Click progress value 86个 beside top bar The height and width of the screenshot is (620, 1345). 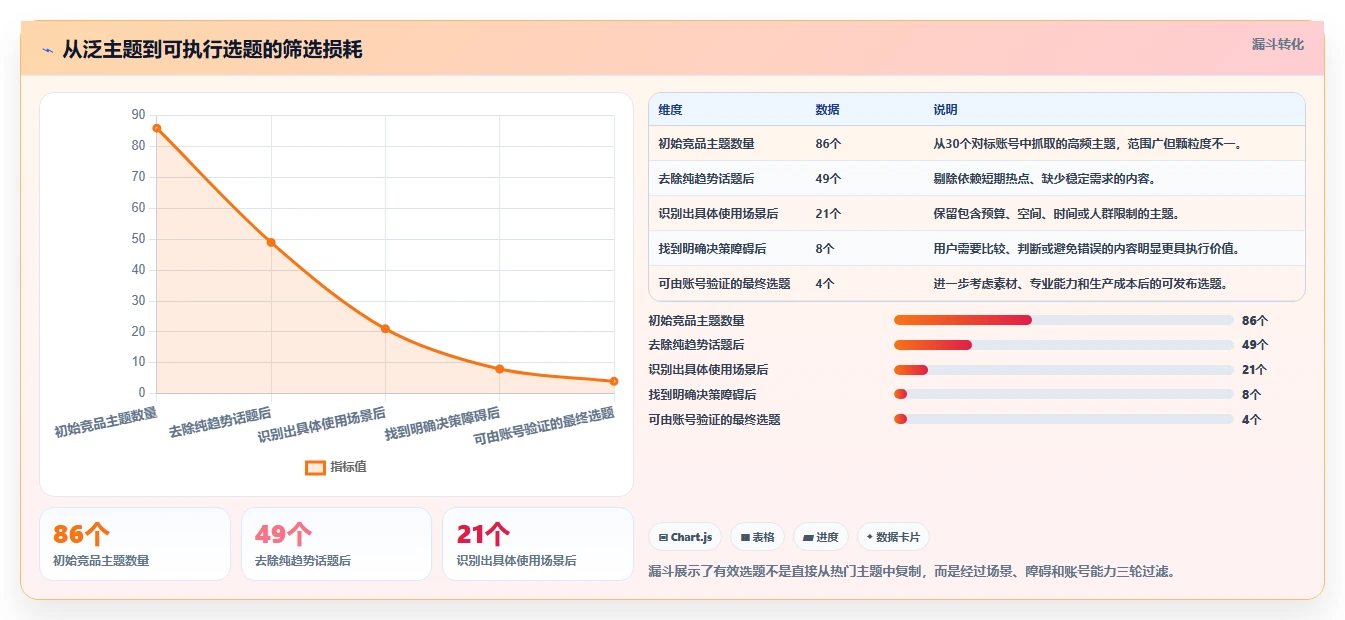pos(1255,321)
